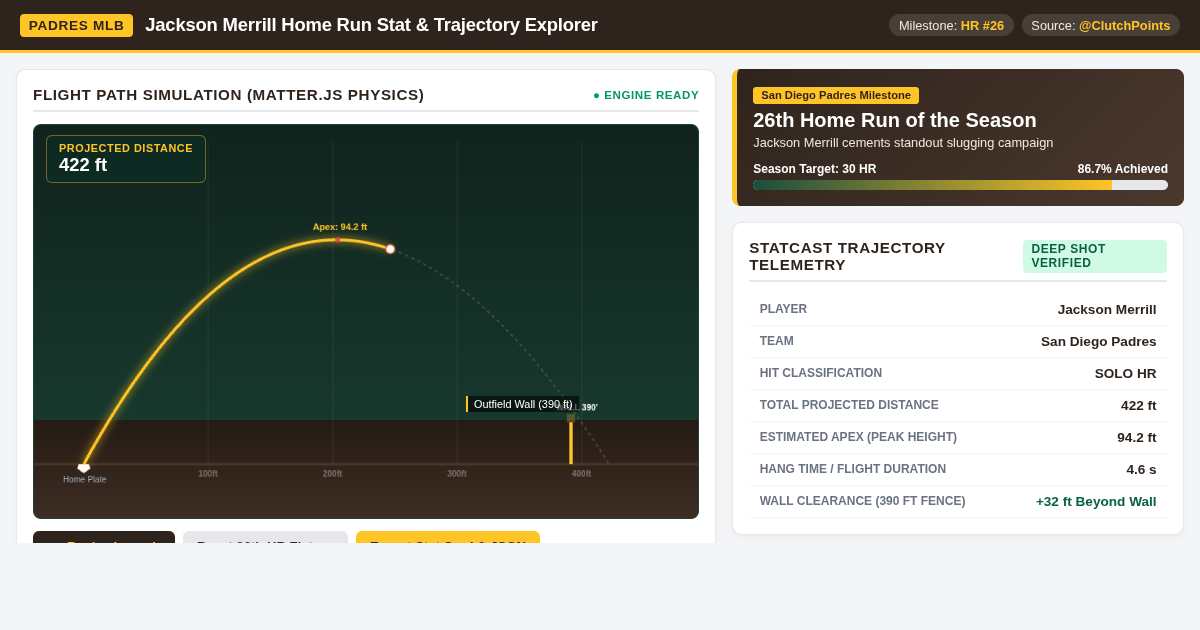
Task: Click the PADRES MLB badge
Action: click(76, 25)
